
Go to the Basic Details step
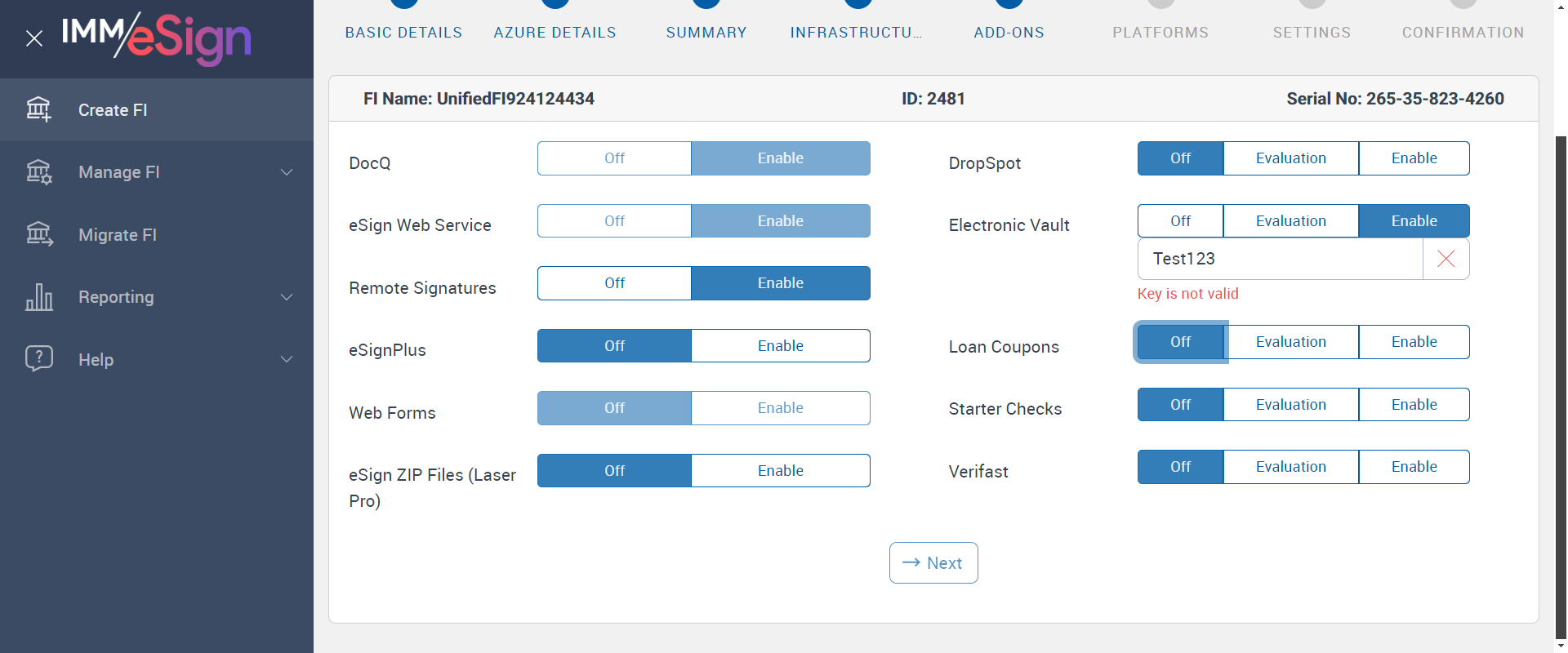point(403,33)
